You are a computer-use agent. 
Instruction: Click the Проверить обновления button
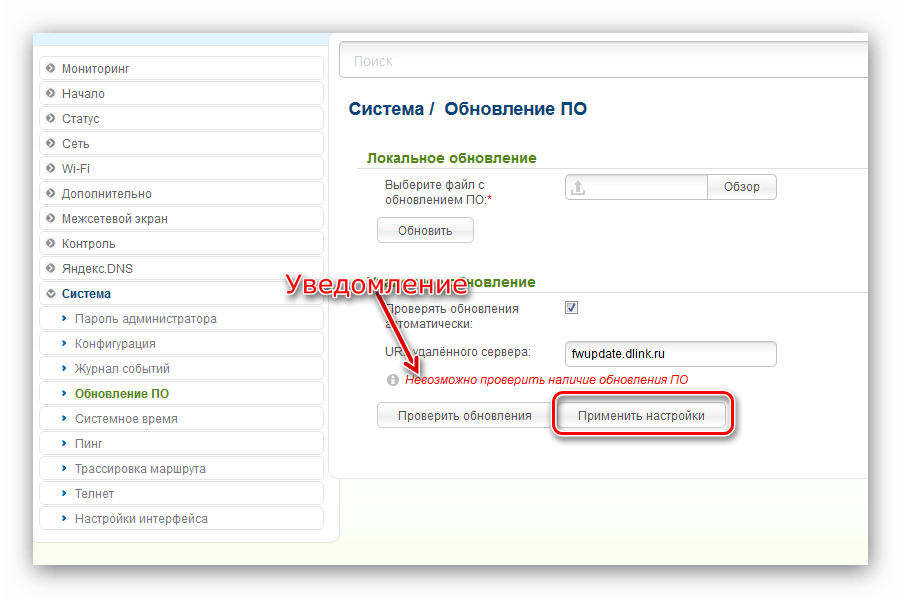tap(464, 415)
